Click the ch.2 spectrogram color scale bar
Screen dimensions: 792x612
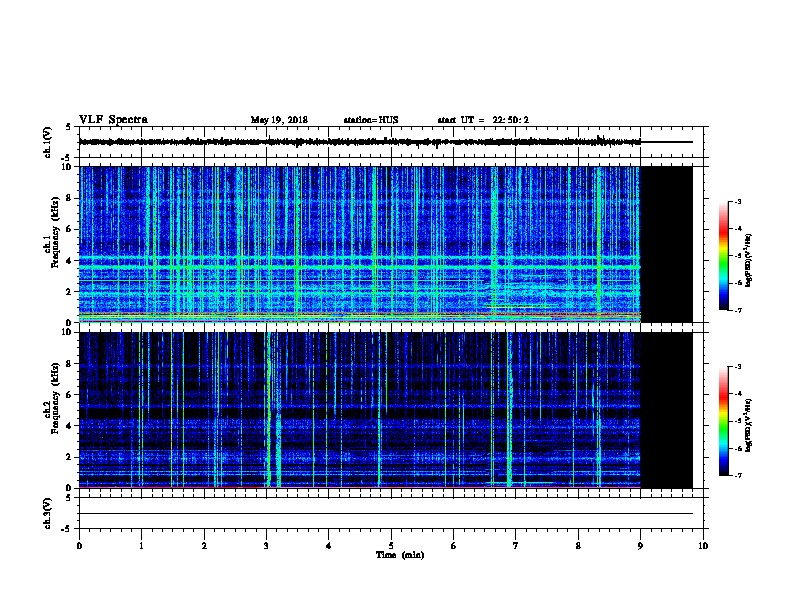point(723,421)
